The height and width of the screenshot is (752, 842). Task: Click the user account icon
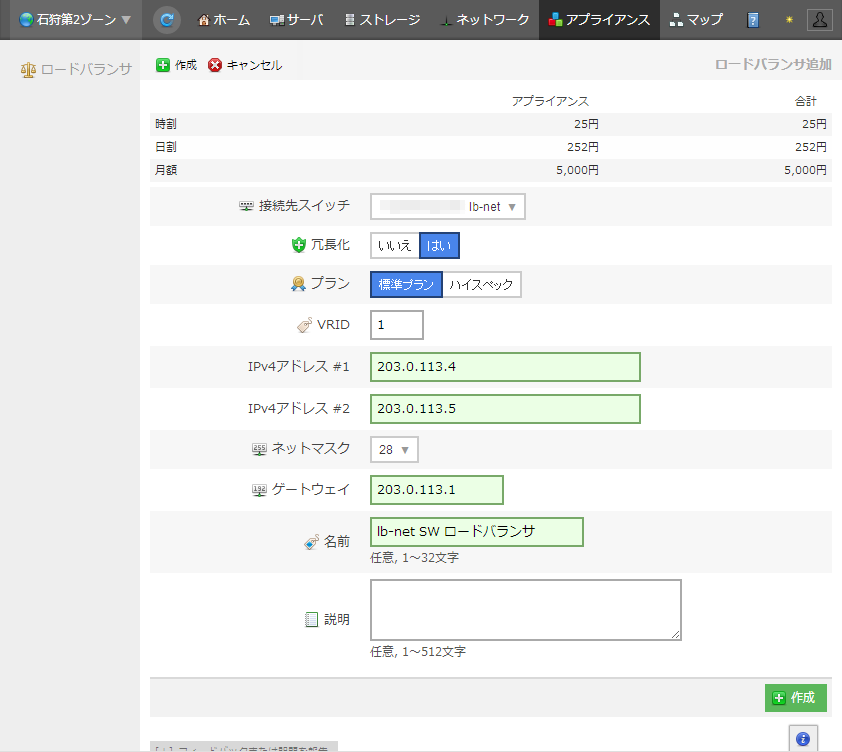(819, 20)
